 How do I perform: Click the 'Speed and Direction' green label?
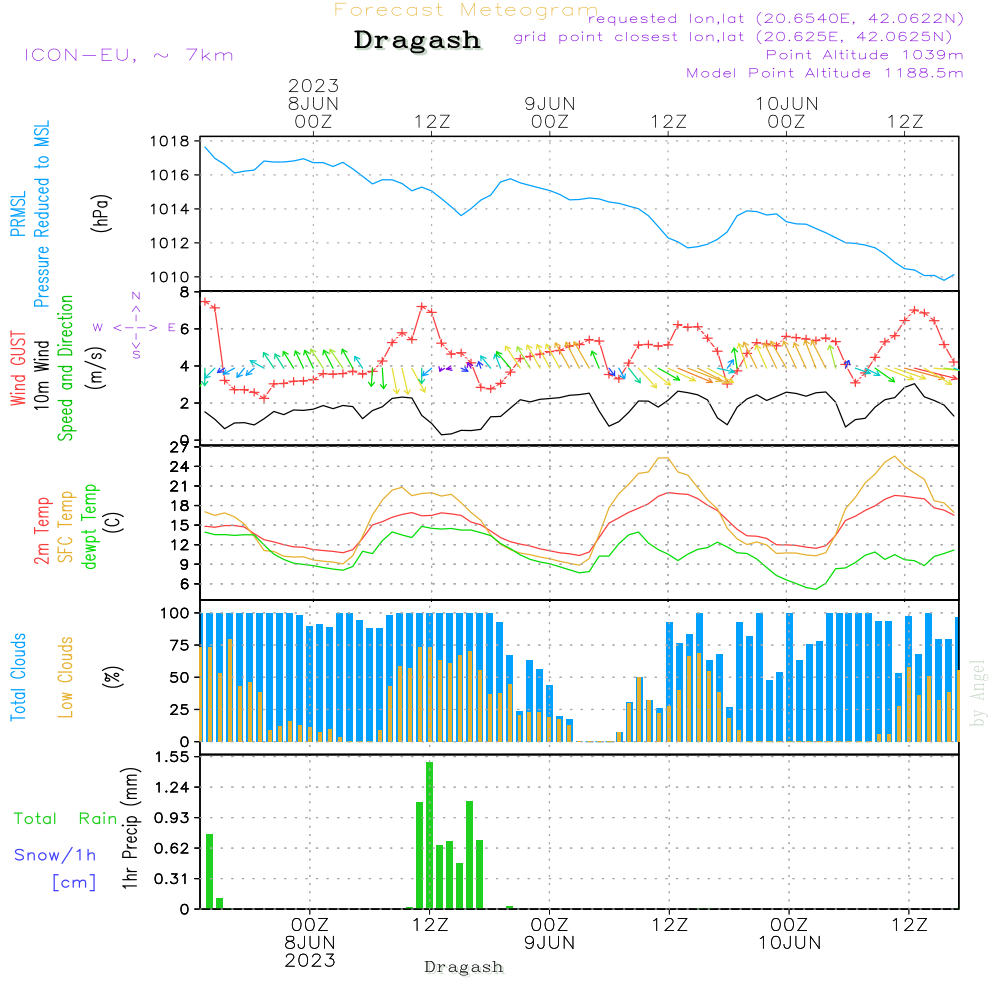[65, 368]
